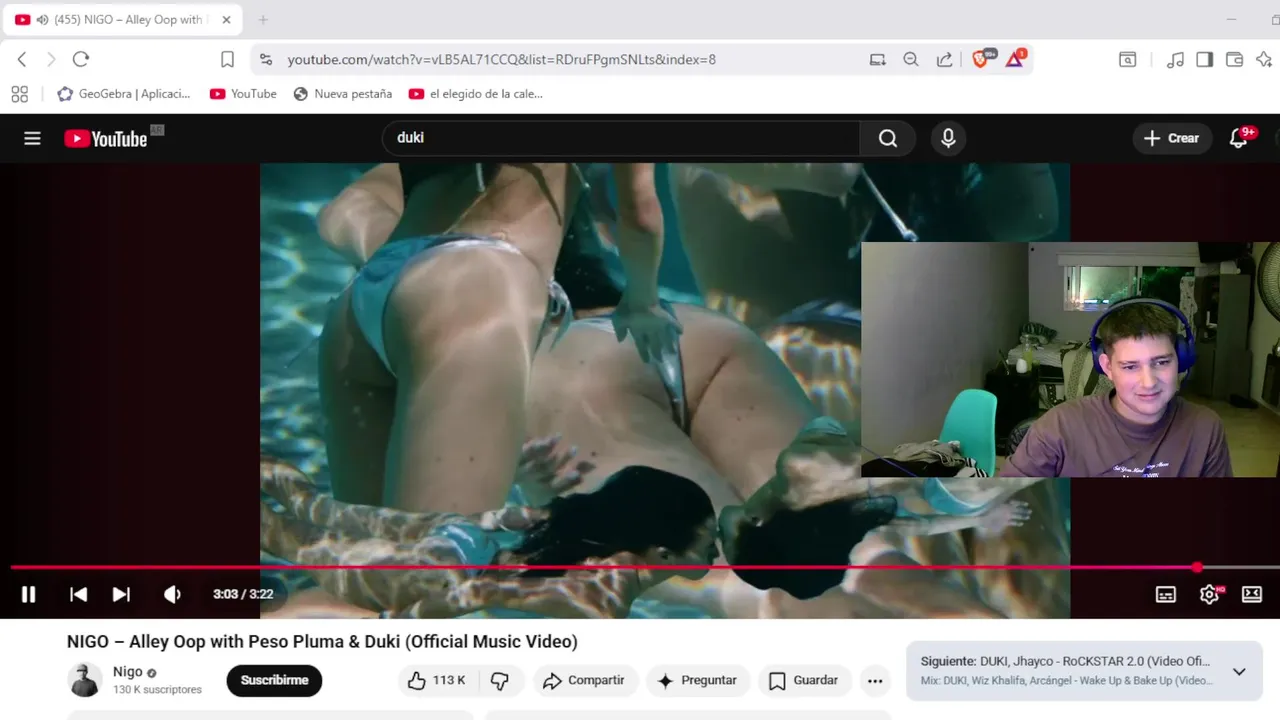Open the Leo AI sparkle icon
Screen dimensions: 1280x720
pos(1264,60)
